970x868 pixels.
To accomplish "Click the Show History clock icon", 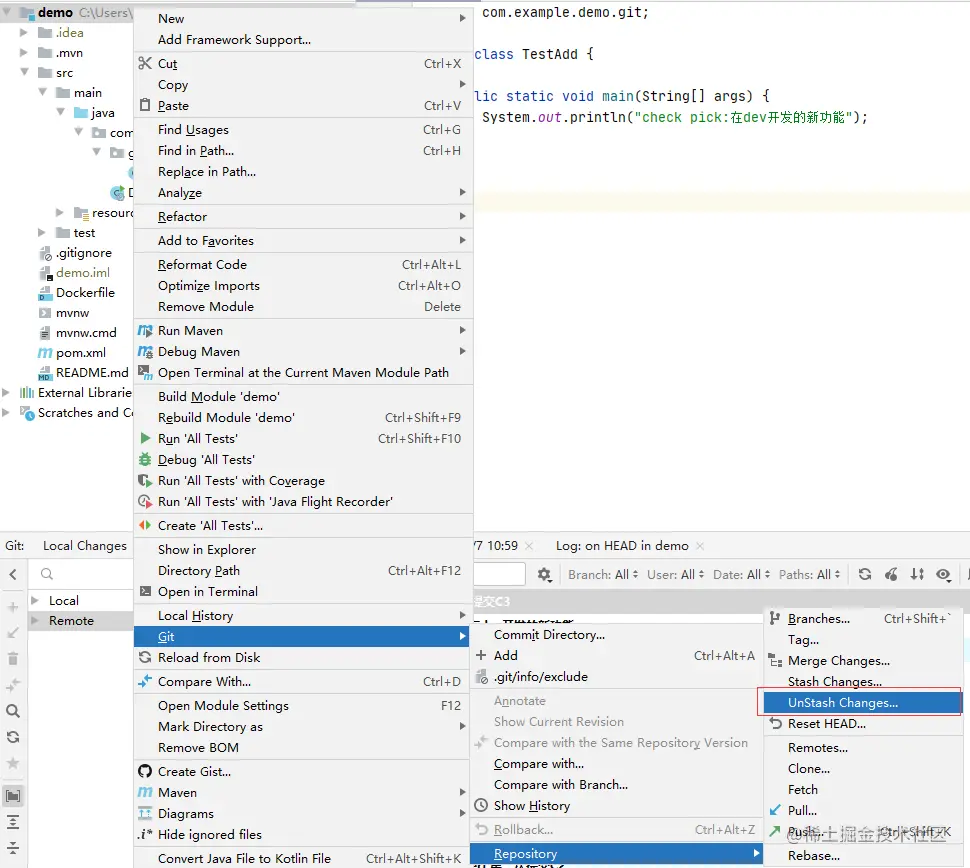I will click(x=481, y=806).
